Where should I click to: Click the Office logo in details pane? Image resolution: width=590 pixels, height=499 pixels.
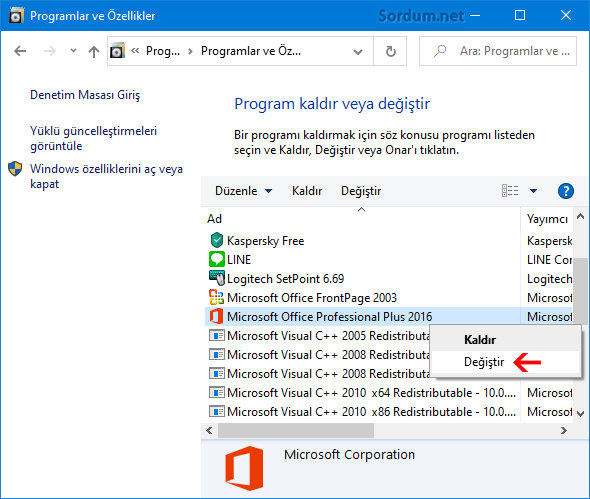(244, 468)
